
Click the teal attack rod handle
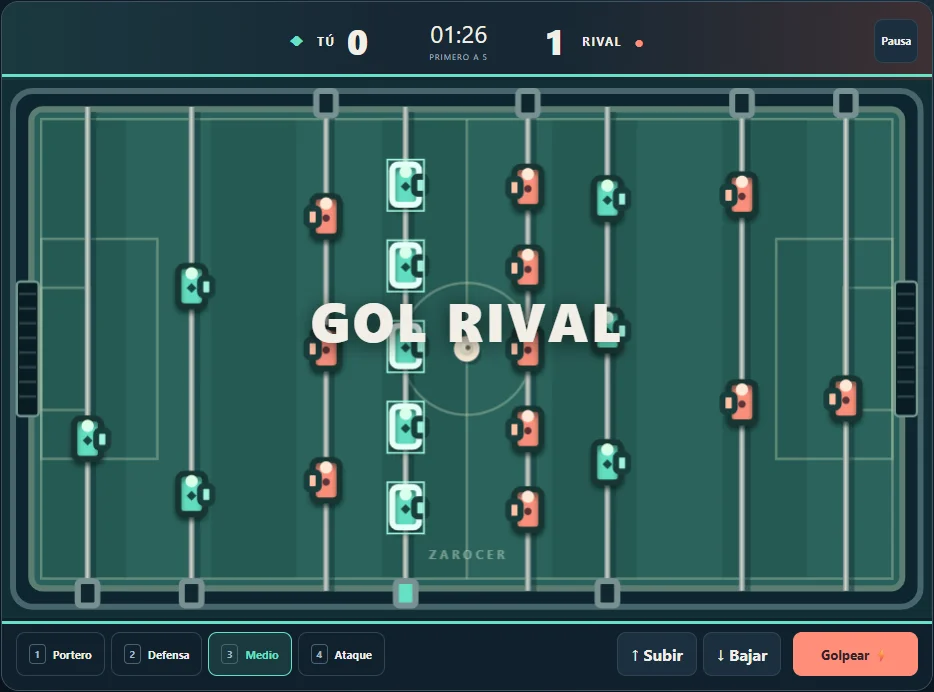click(608, 593)
